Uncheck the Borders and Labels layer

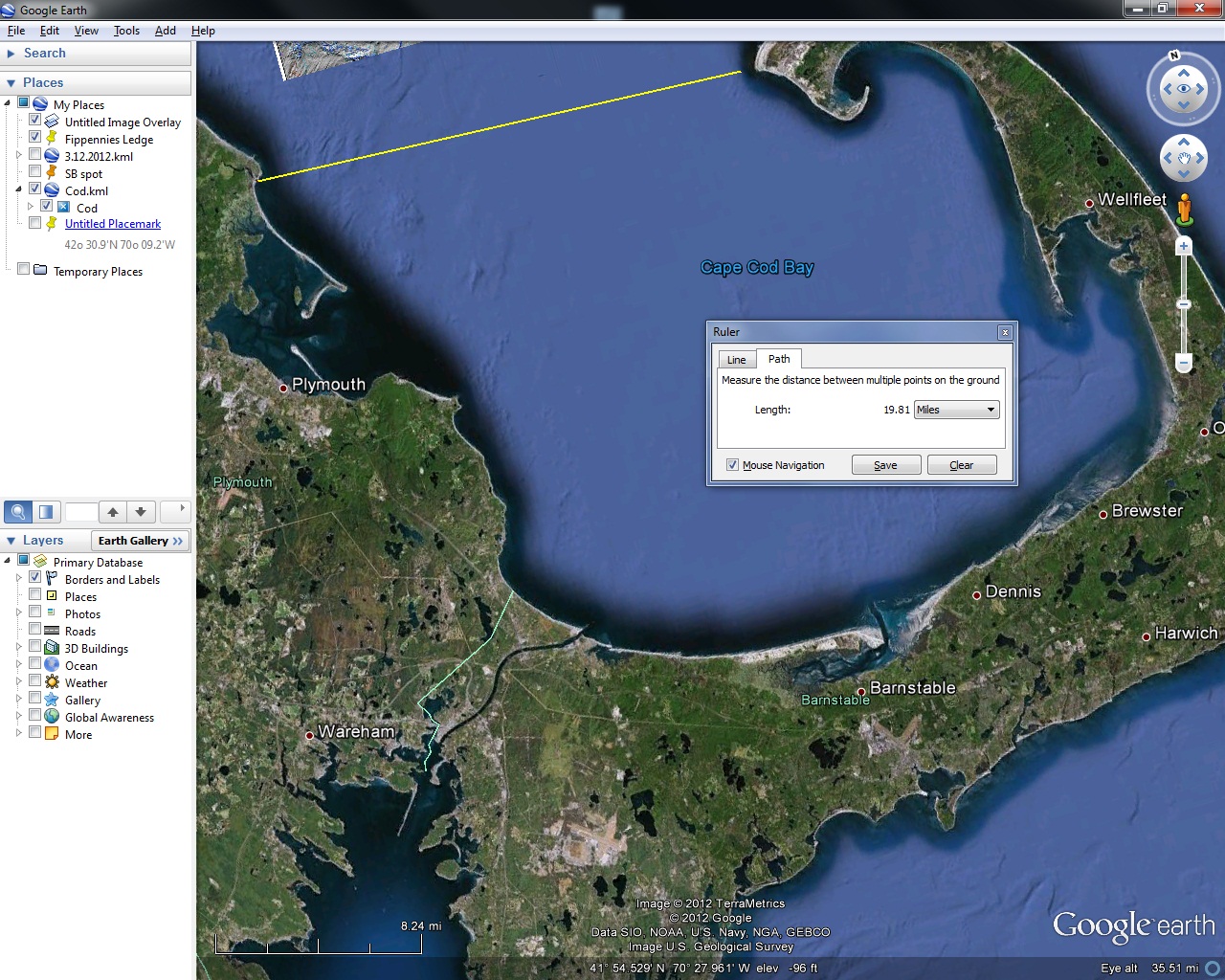tap(35, 577)
